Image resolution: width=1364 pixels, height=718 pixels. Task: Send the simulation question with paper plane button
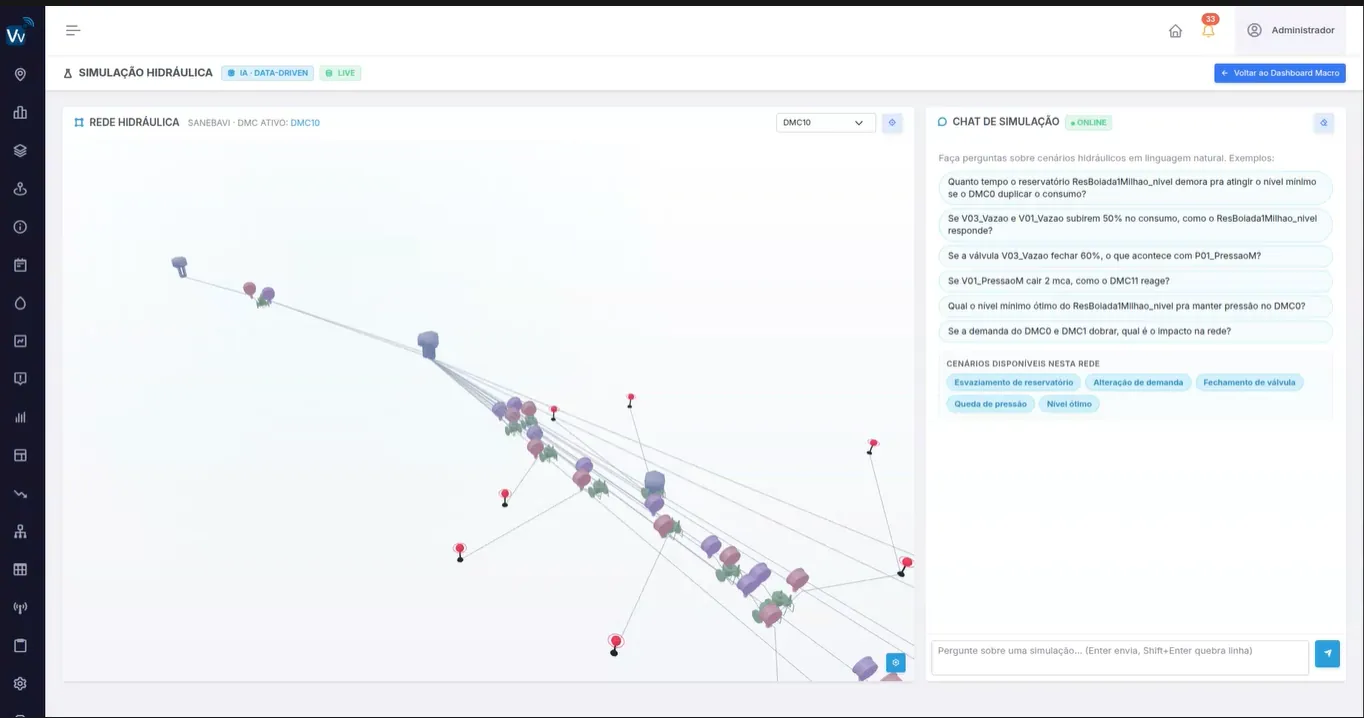(1327, 654)
